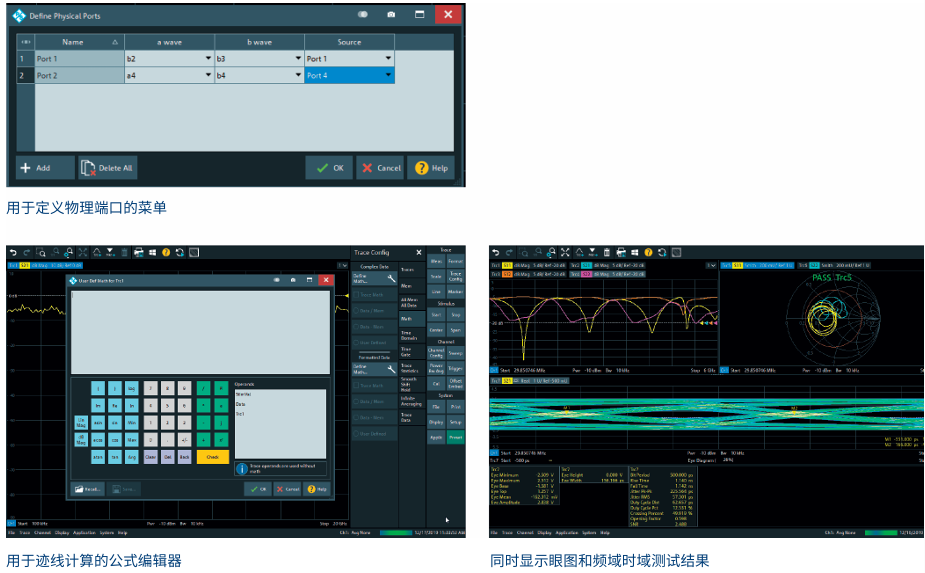The width and height of the screenshot is (925, 573).
Task: Click the undo arrow in the left analyzer toolbar
Action: 13,253
